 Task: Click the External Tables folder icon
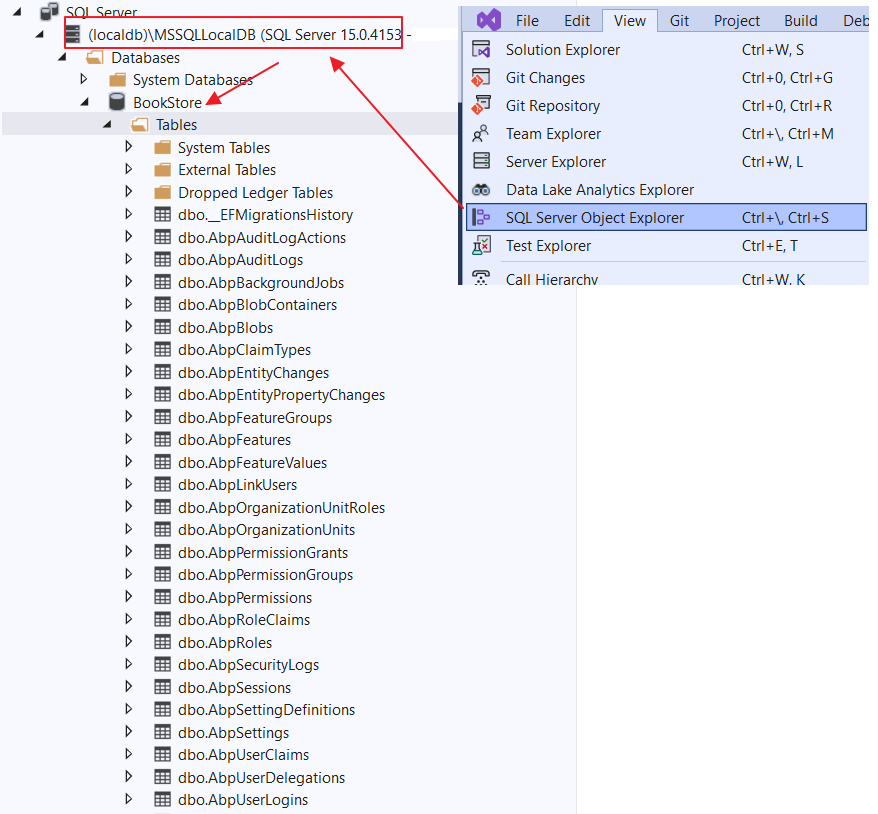(162, 170)
